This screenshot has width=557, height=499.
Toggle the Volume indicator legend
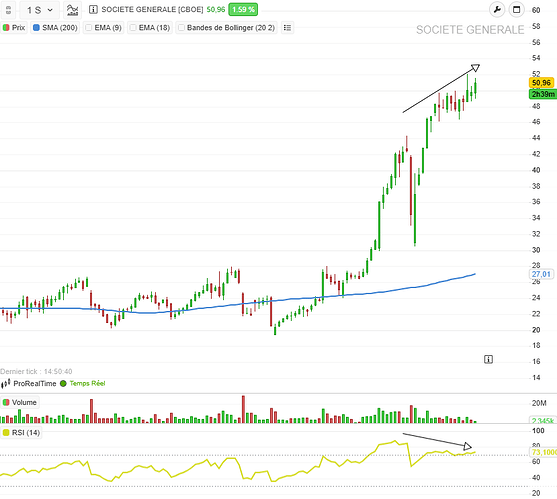point(20,402)
